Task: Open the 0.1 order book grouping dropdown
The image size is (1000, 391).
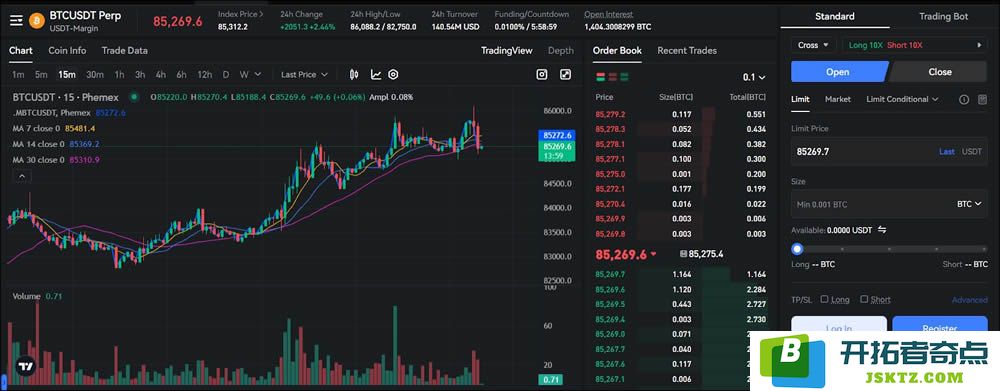Action: coord(754,77)
